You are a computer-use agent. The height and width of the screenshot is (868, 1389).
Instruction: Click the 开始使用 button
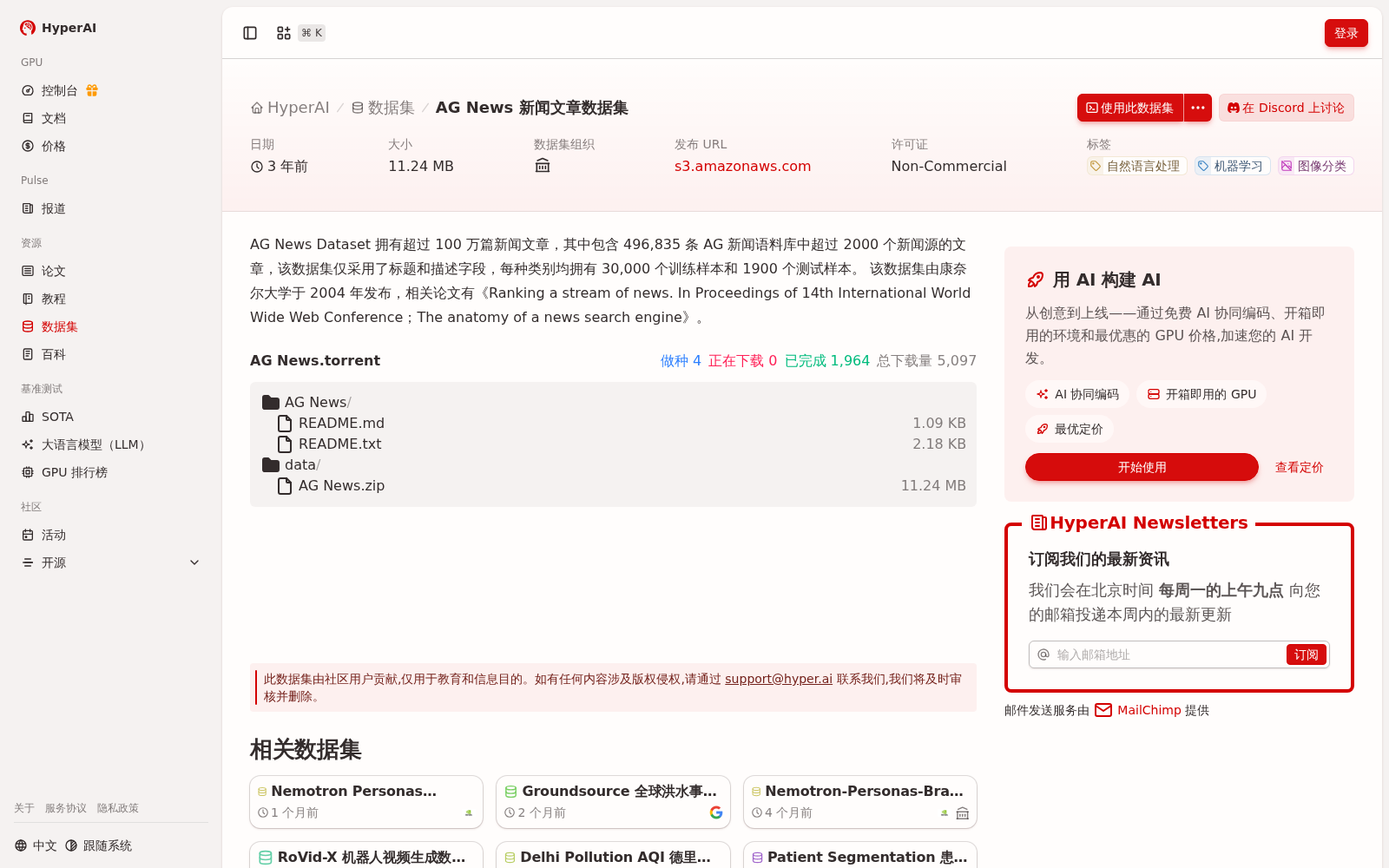pos(1142,467)
